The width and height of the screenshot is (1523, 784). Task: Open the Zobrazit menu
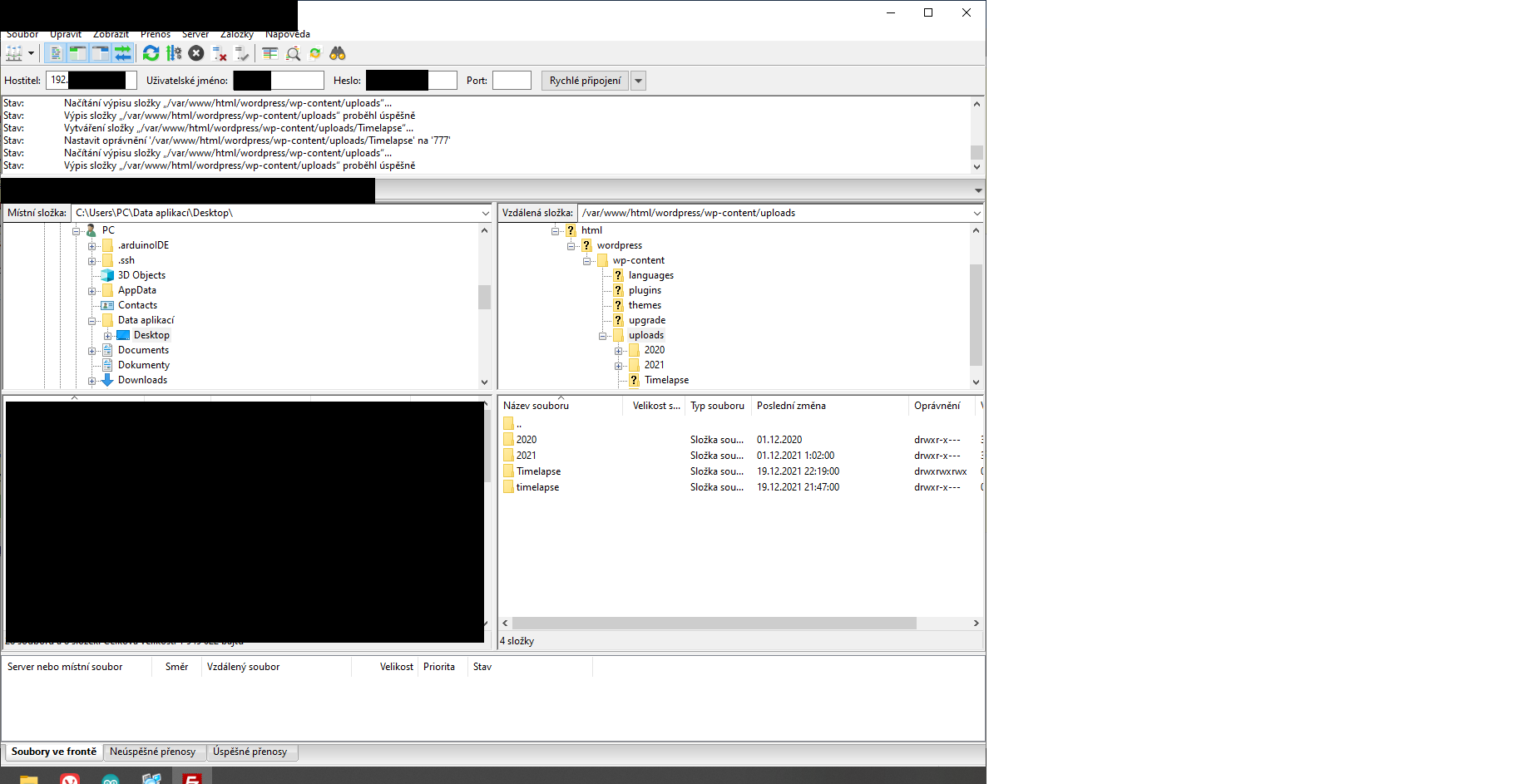[x=111, y=34]
